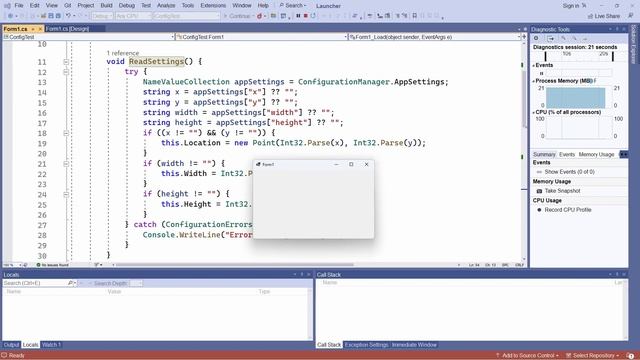Image resolution: width=640 pixels, height=360 pixels.
Task: Click the pin icon on Form1.cs tab
Action: [33, 29]
